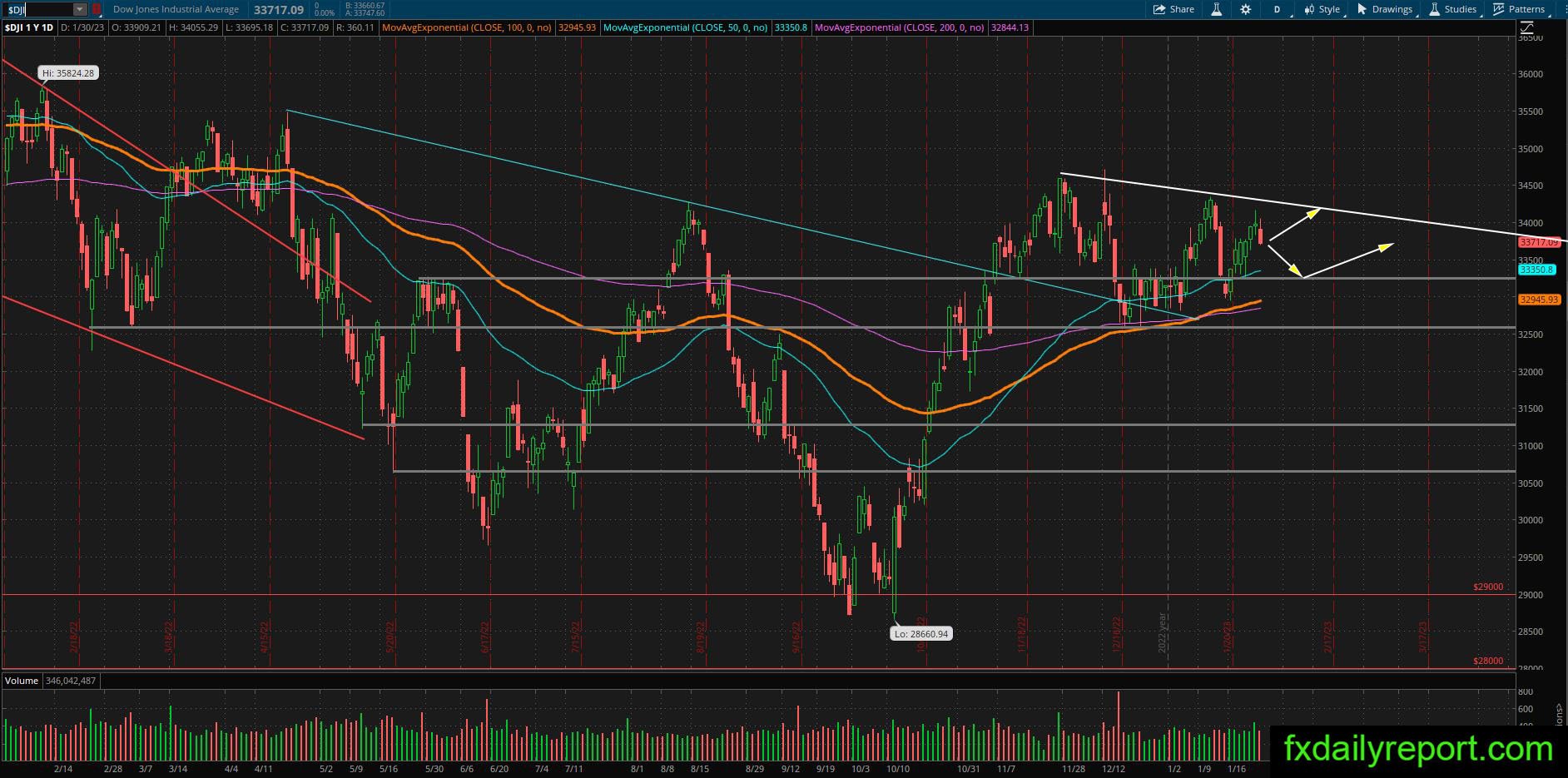Click the 30000 price axis label
The width and height of the screenshot is (1568, 778).
click(1531, 520)
